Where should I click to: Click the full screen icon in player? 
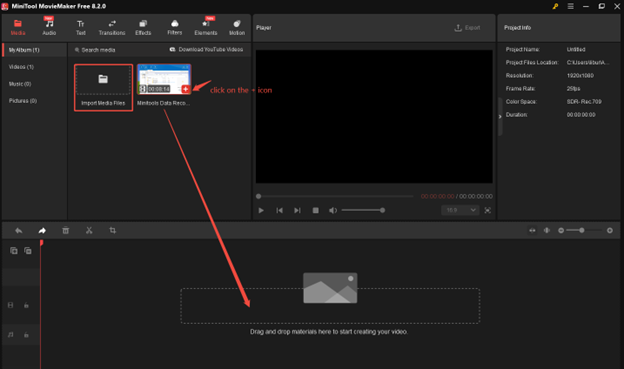488,210
